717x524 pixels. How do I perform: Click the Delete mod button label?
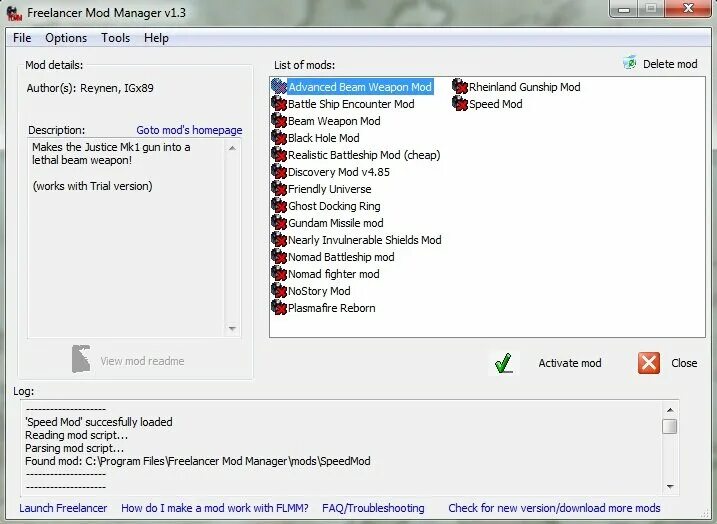[670, 64]
